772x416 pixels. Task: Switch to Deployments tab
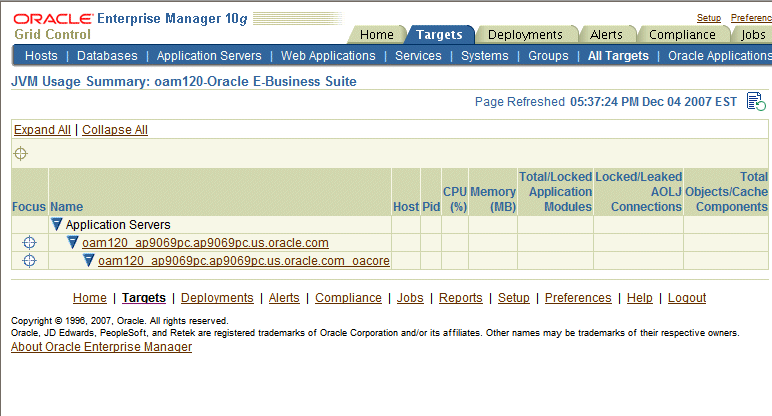525,34
